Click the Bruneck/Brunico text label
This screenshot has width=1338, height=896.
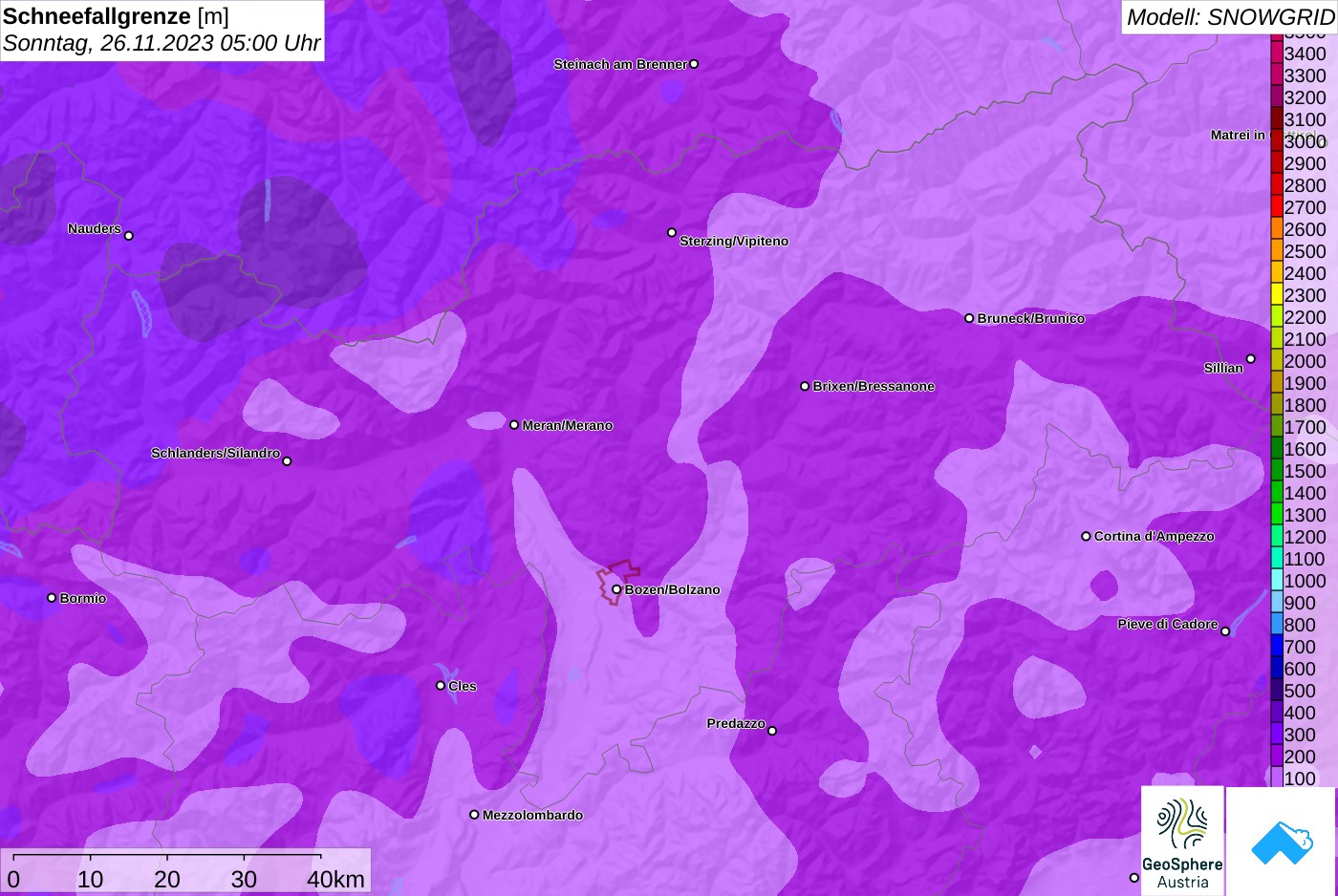coord(1031,318)
